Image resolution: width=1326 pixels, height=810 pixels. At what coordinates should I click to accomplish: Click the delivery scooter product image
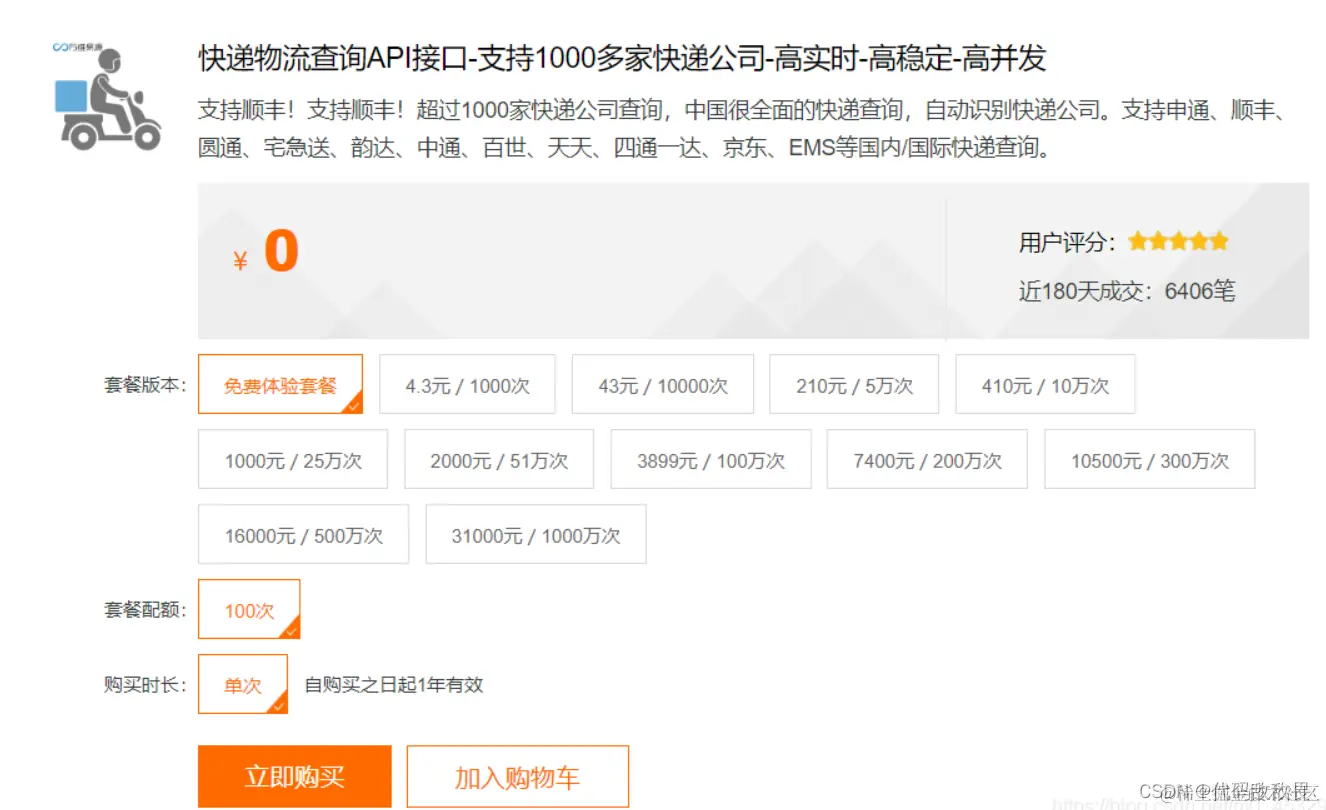click(108, 96)
